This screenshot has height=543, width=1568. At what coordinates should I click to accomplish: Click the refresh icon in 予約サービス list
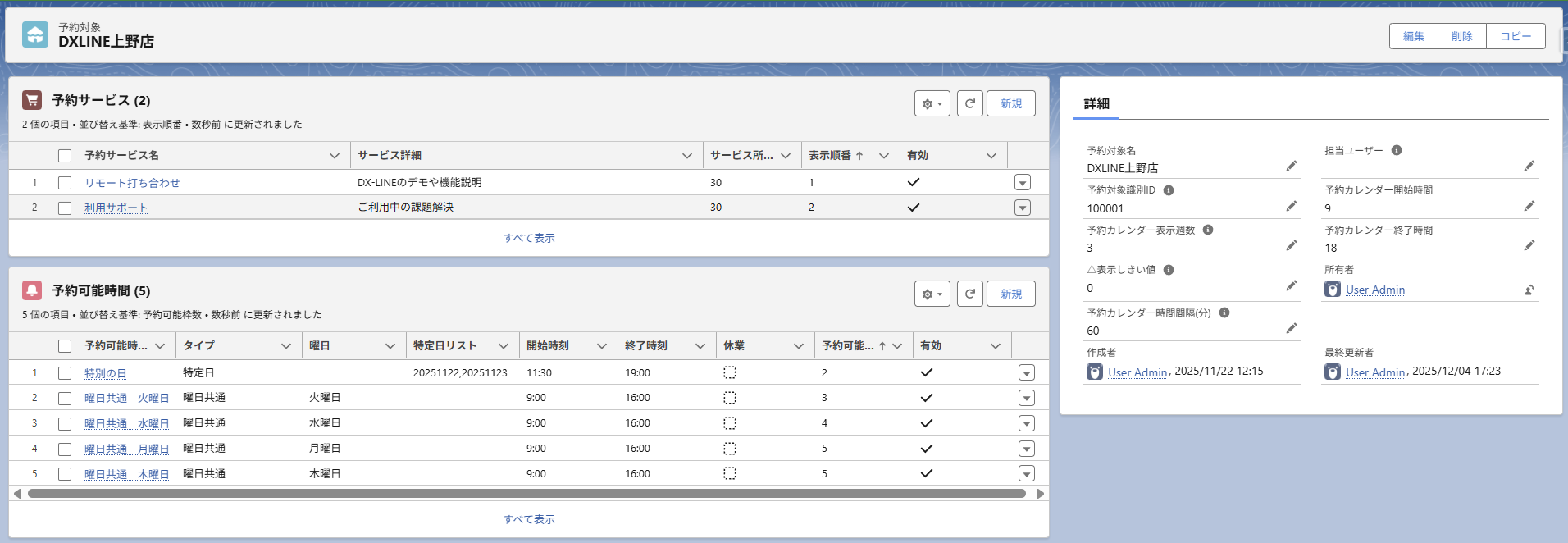click(x=969, y=103)
